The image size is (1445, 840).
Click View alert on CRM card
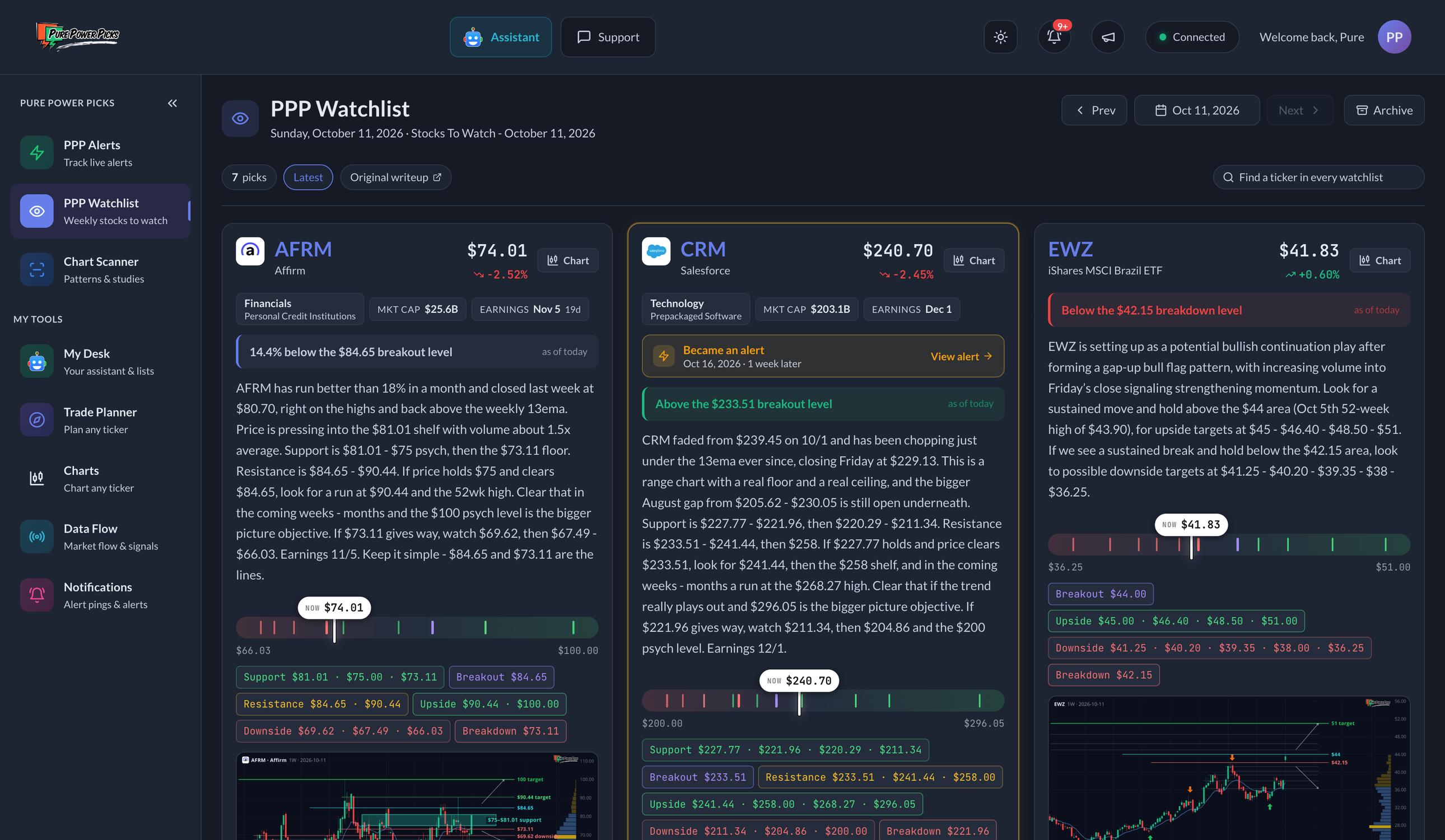point(961,356)
